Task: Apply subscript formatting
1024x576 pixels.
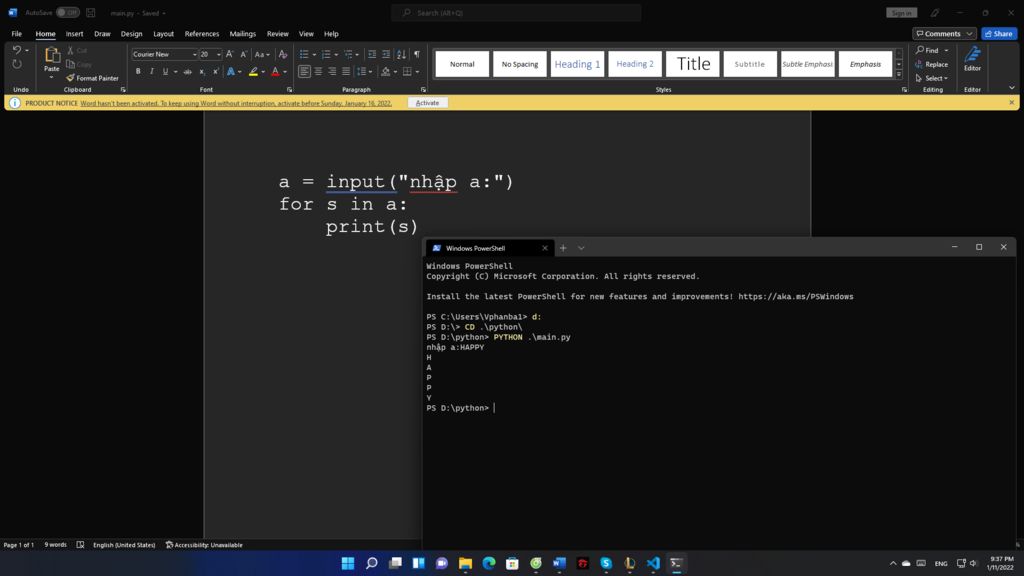Action: click(x=202, y=71)
